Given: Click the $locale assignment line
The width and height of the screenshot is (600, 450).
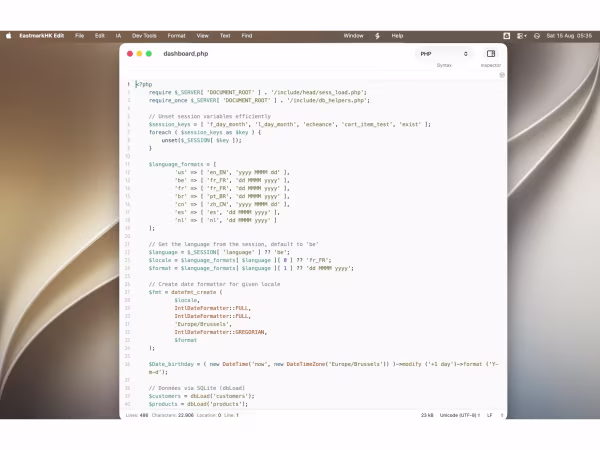Looking at the screenshot, I should coord(240,260).
